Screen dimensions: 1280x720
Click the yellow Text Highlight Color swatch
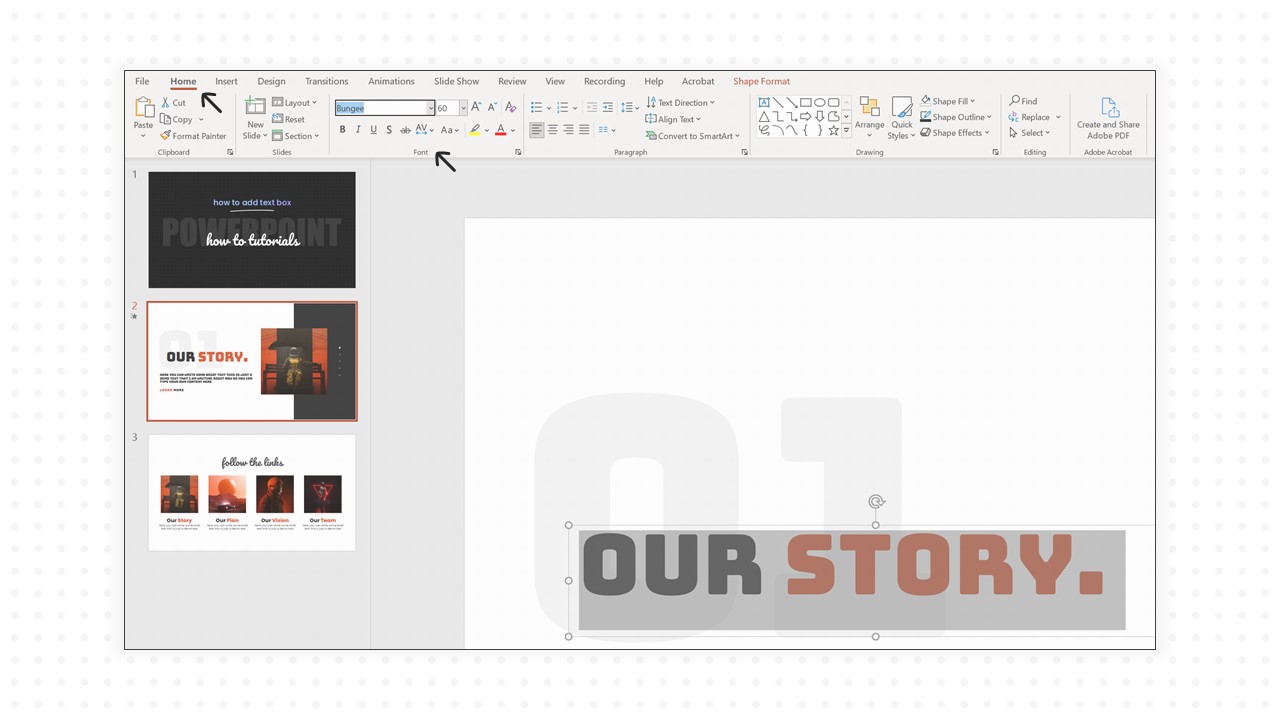(475, 130)
